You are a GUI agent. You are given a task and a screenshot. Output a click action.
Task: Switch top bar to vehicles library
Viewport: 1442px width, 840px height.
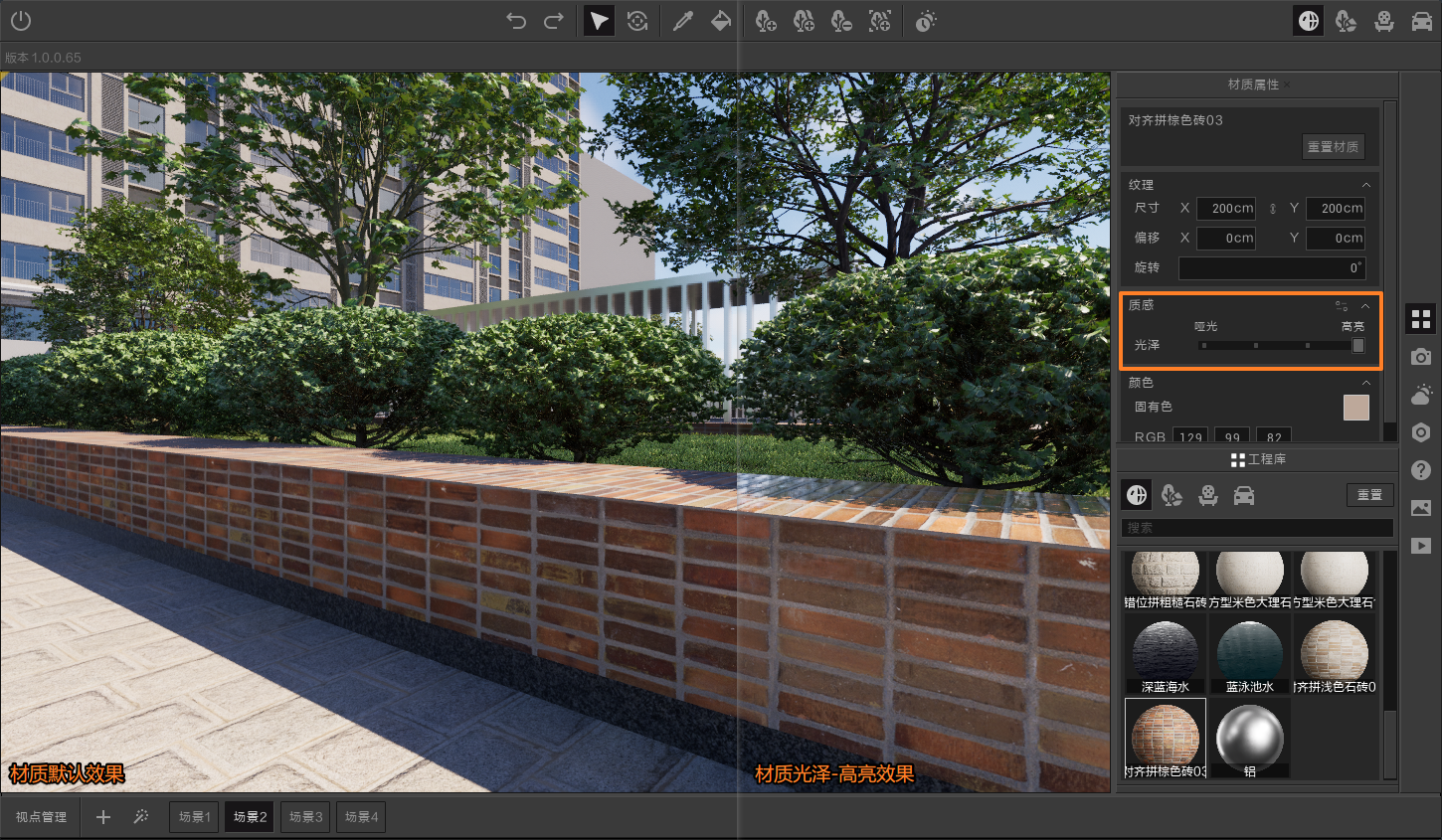(x=1422, y=21)
